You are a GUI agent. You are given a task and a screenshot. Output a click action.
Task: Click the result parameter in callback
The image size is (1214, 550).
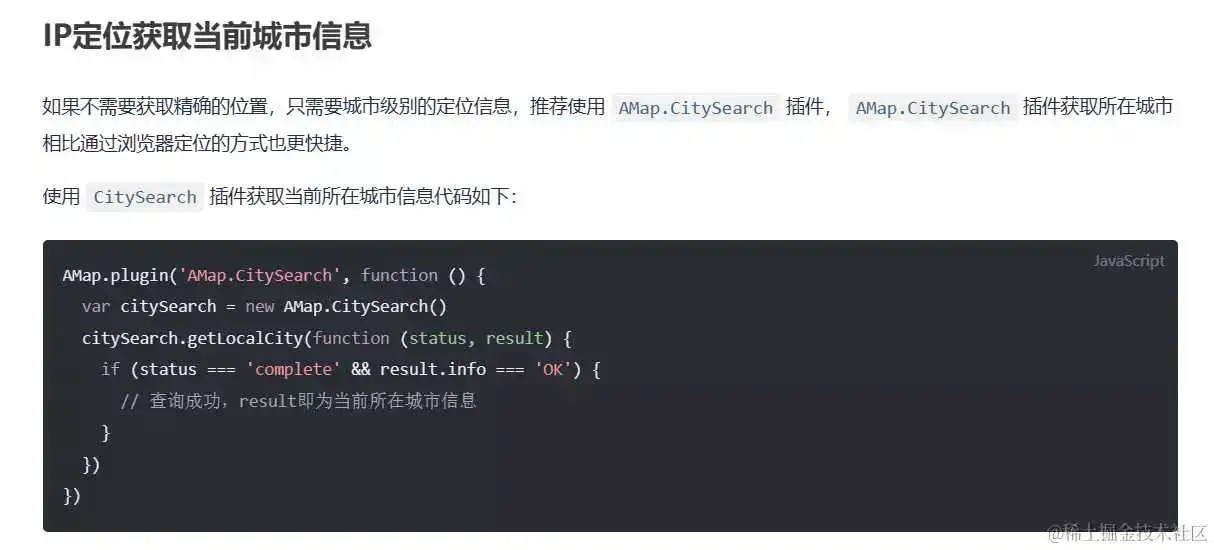tap(514, 338)
